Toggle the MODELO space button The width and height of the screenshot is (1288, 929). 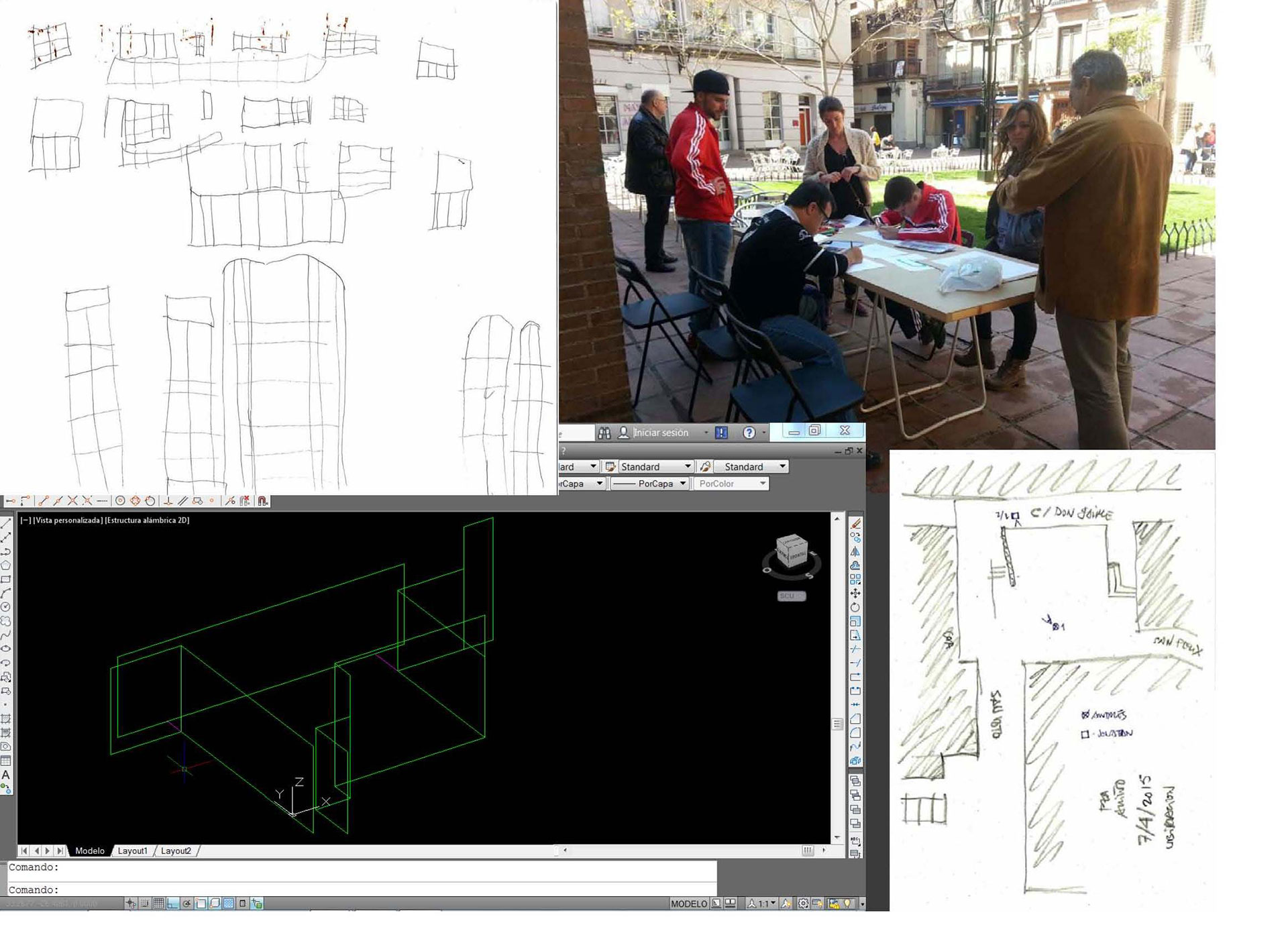[x=688, y=904]
